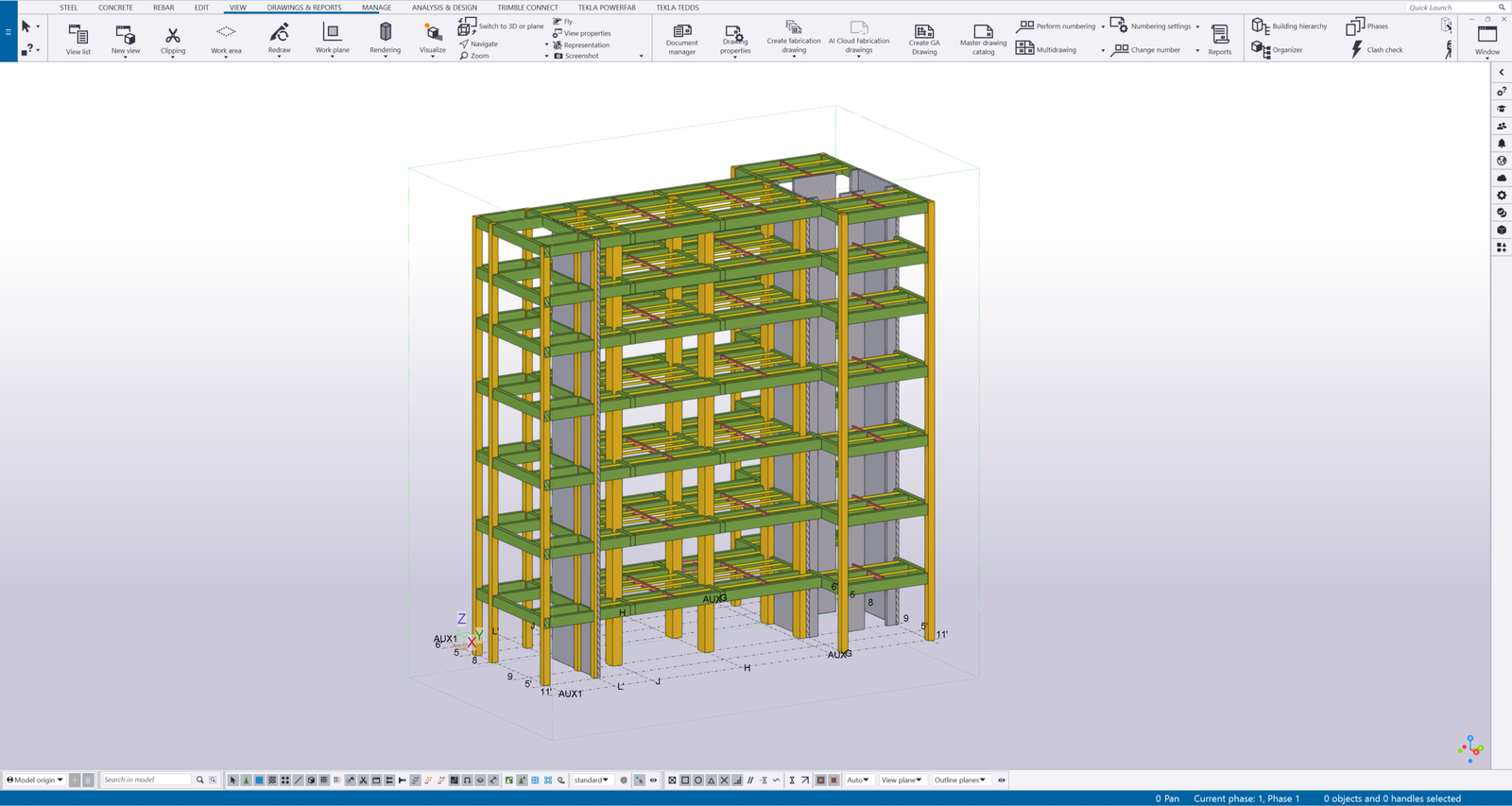
Task: Open the View plane dropdown
Action: click(x=901, y=780)
